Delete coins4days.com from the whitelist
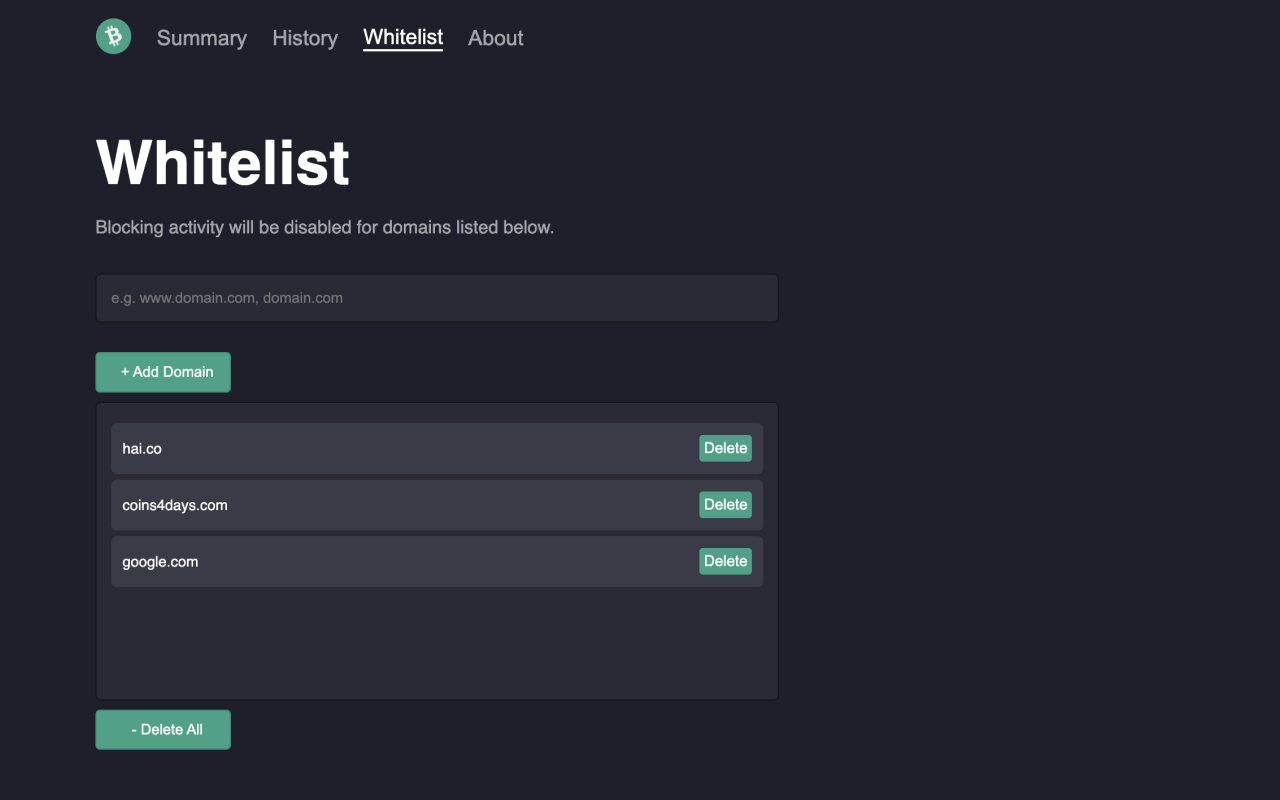1280x800 pixels. click(725, 505)
